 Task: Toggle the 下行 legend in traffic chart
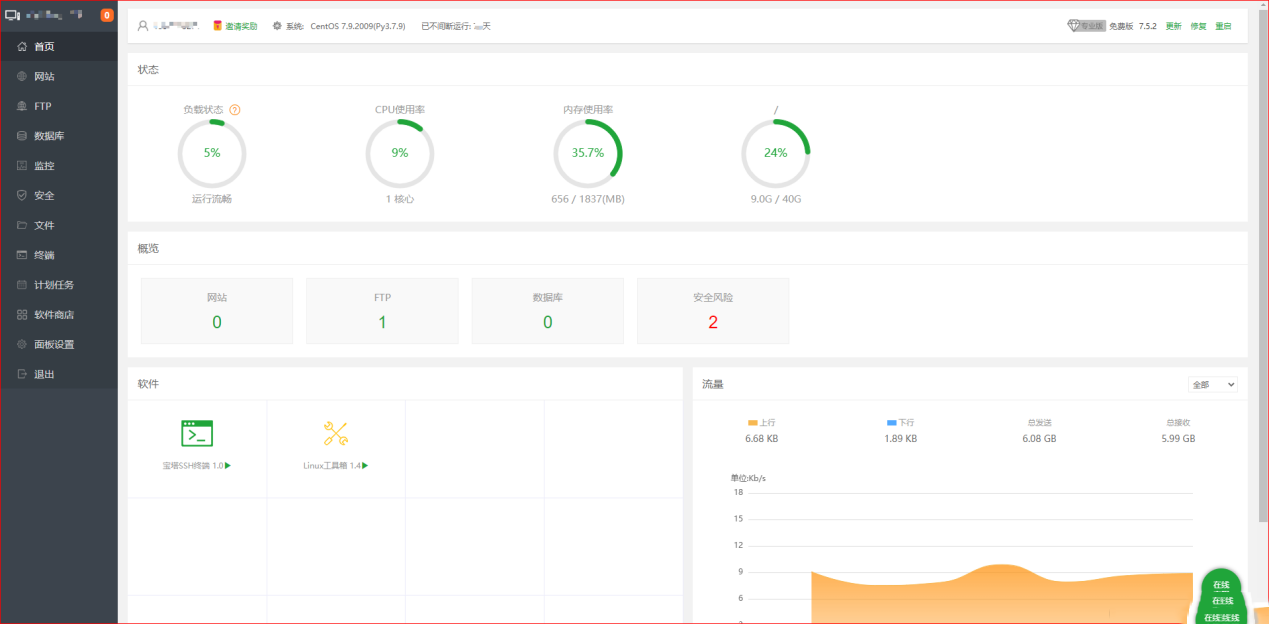900,423
